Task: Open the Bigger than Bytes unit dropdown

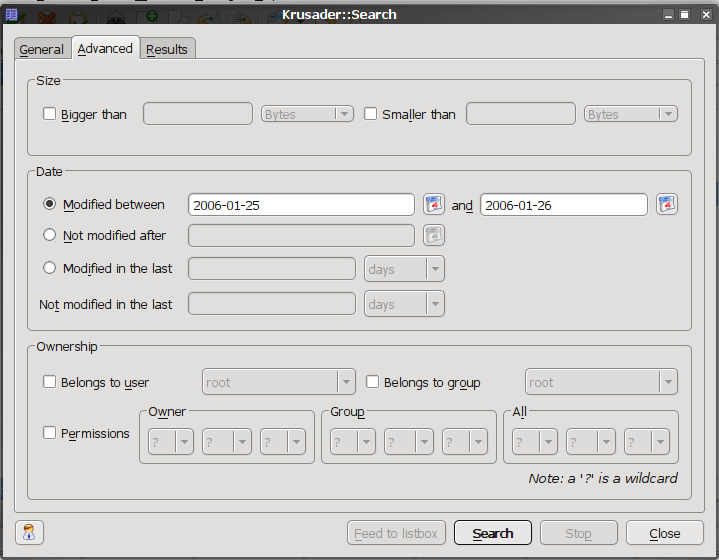Action: click(x=307, y=114)
